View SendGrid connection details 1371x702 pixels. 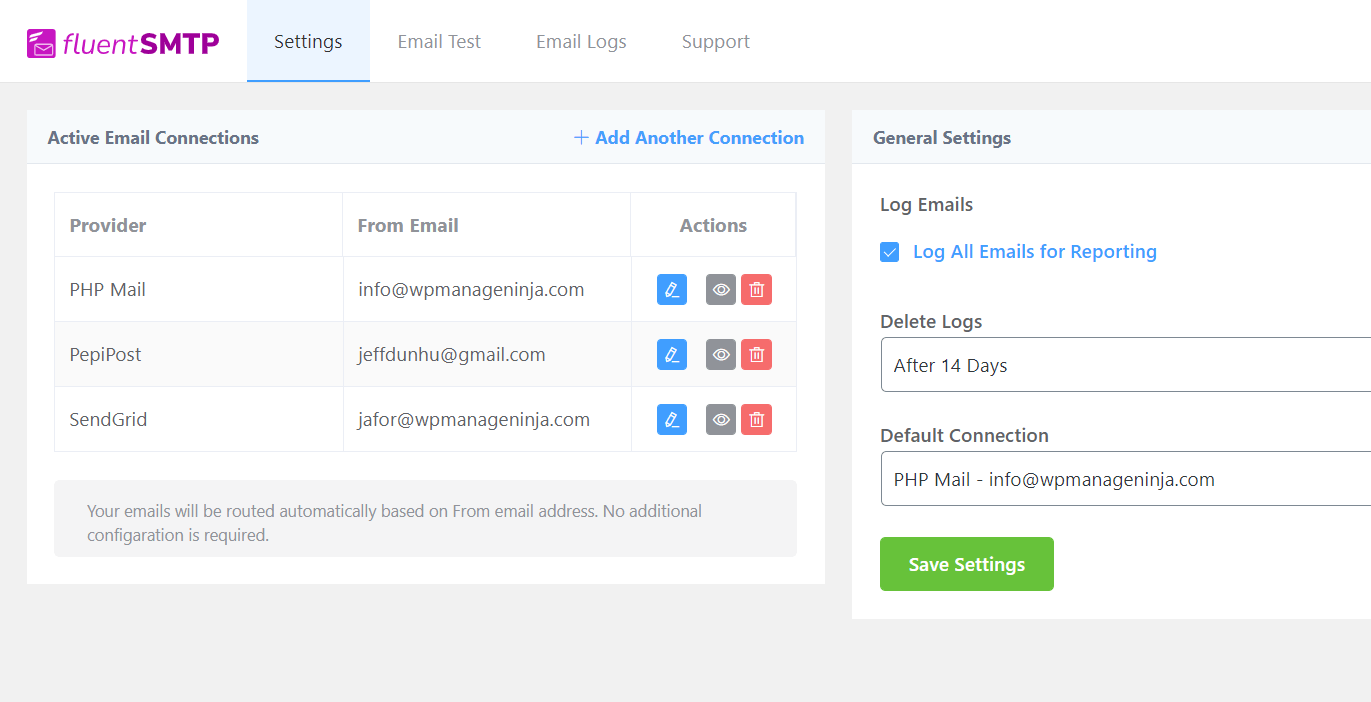pos(721,420)
